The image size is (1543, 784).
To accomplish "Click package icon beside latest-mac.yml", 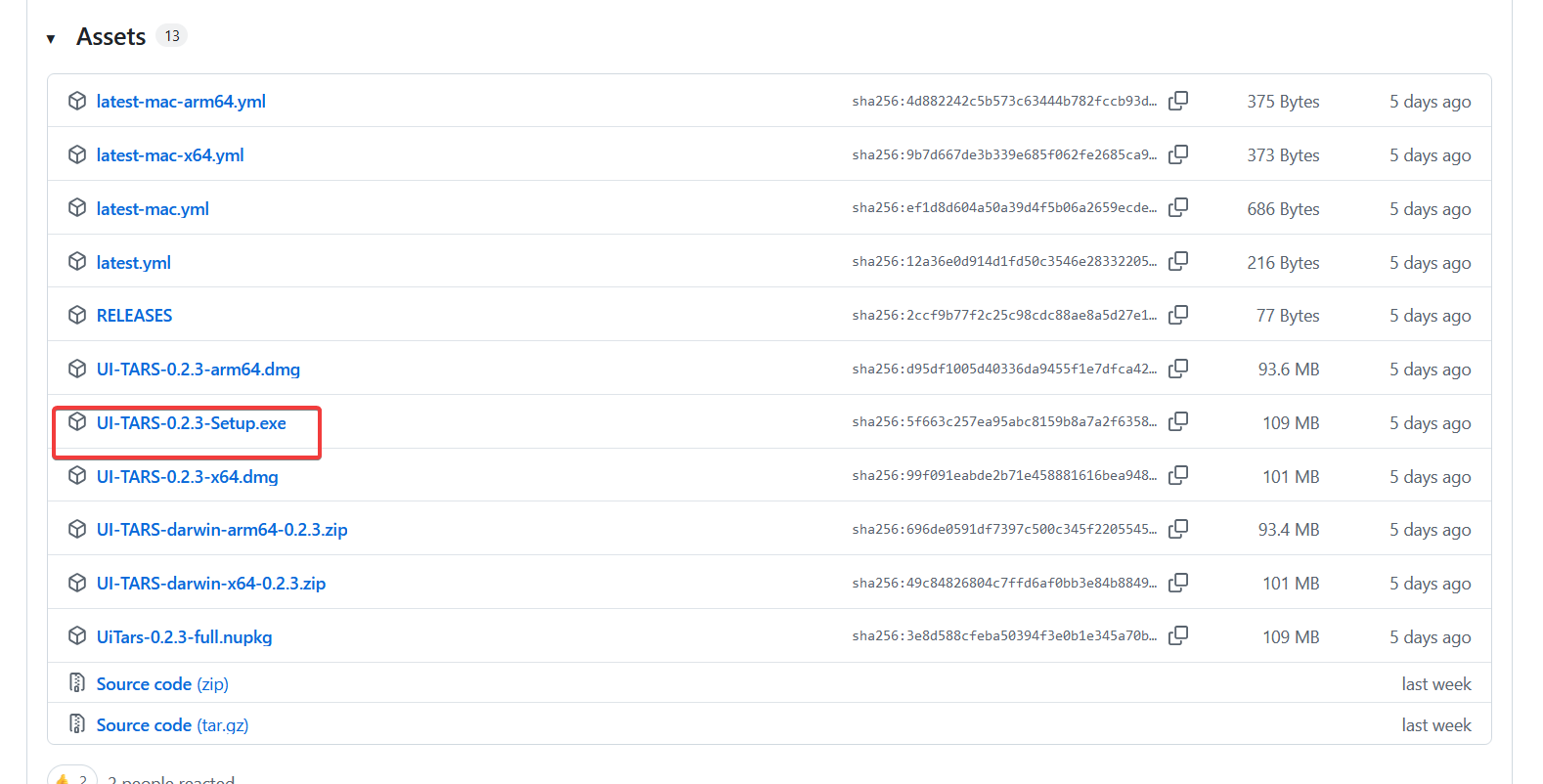I will tap(77, 207).
